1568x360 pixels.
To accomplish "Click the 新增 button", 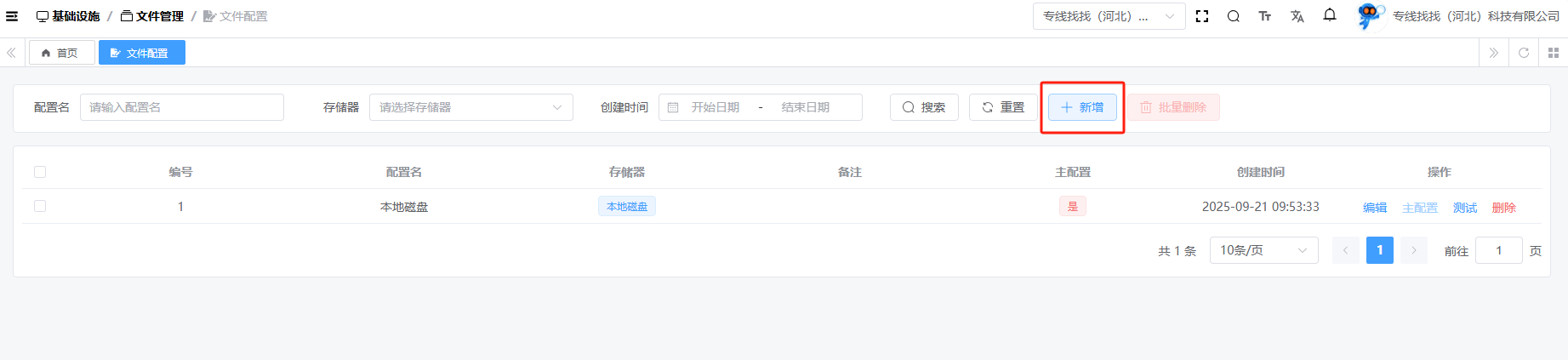I will 1082,107.
